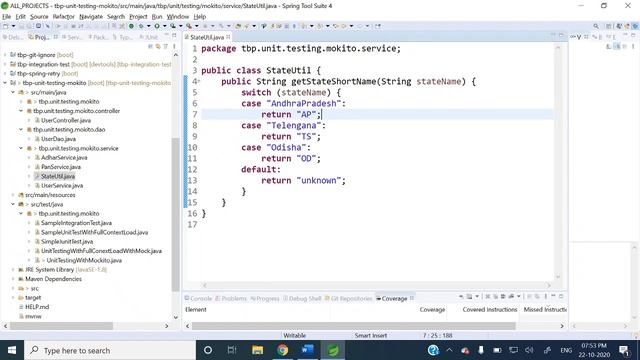Open the project explorer view menu
Screen dimensions: 640x360
[174, 46]
